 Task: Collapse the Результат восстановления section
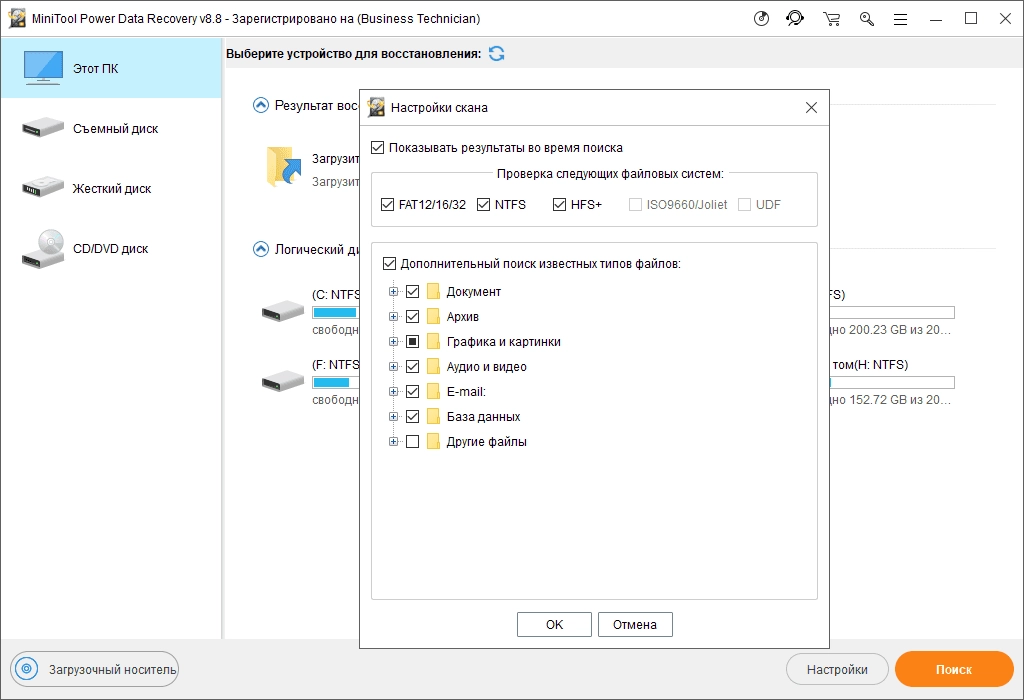pos(261,105)
